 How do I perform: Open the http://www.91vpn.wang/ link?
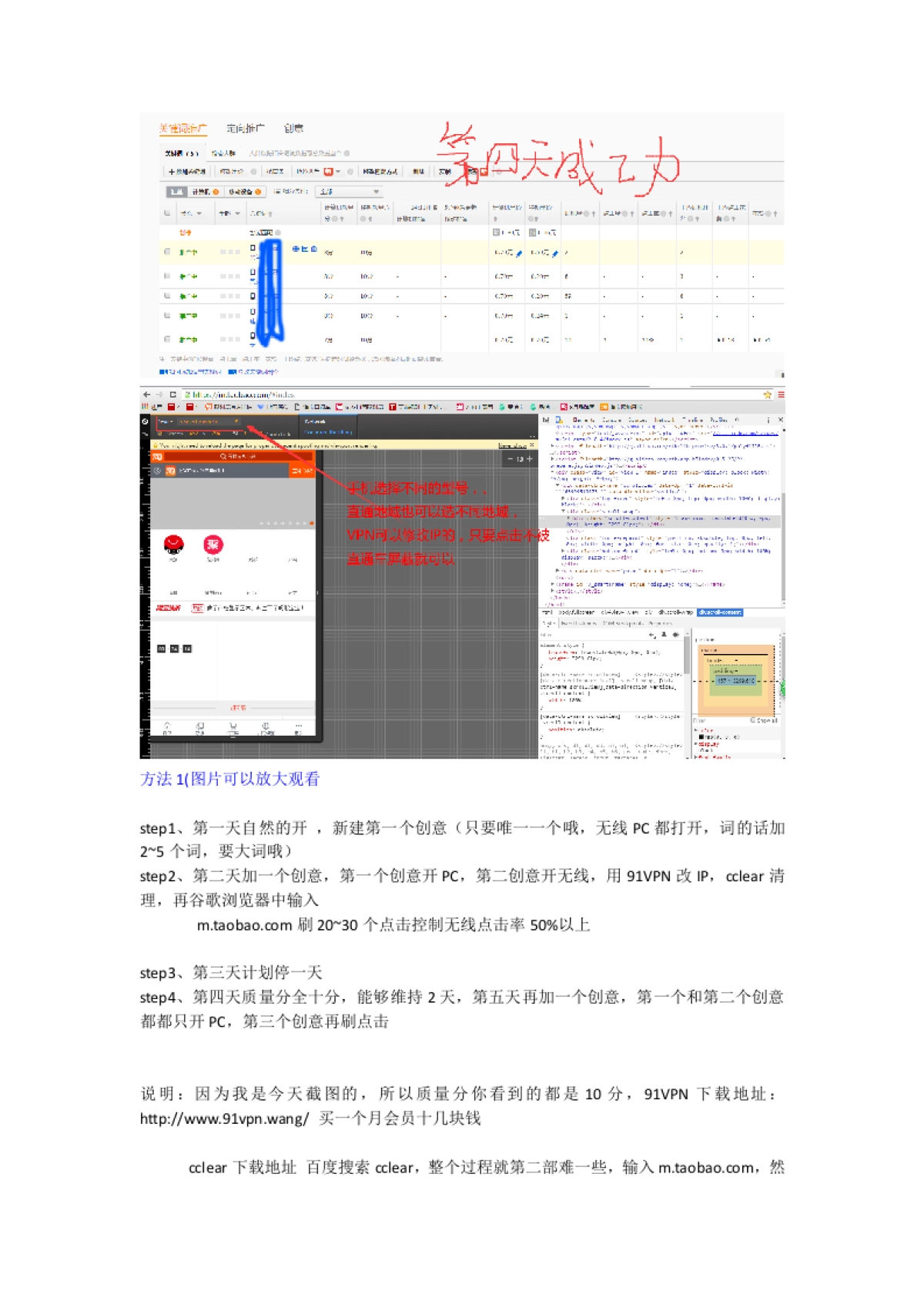point(224,1119)
